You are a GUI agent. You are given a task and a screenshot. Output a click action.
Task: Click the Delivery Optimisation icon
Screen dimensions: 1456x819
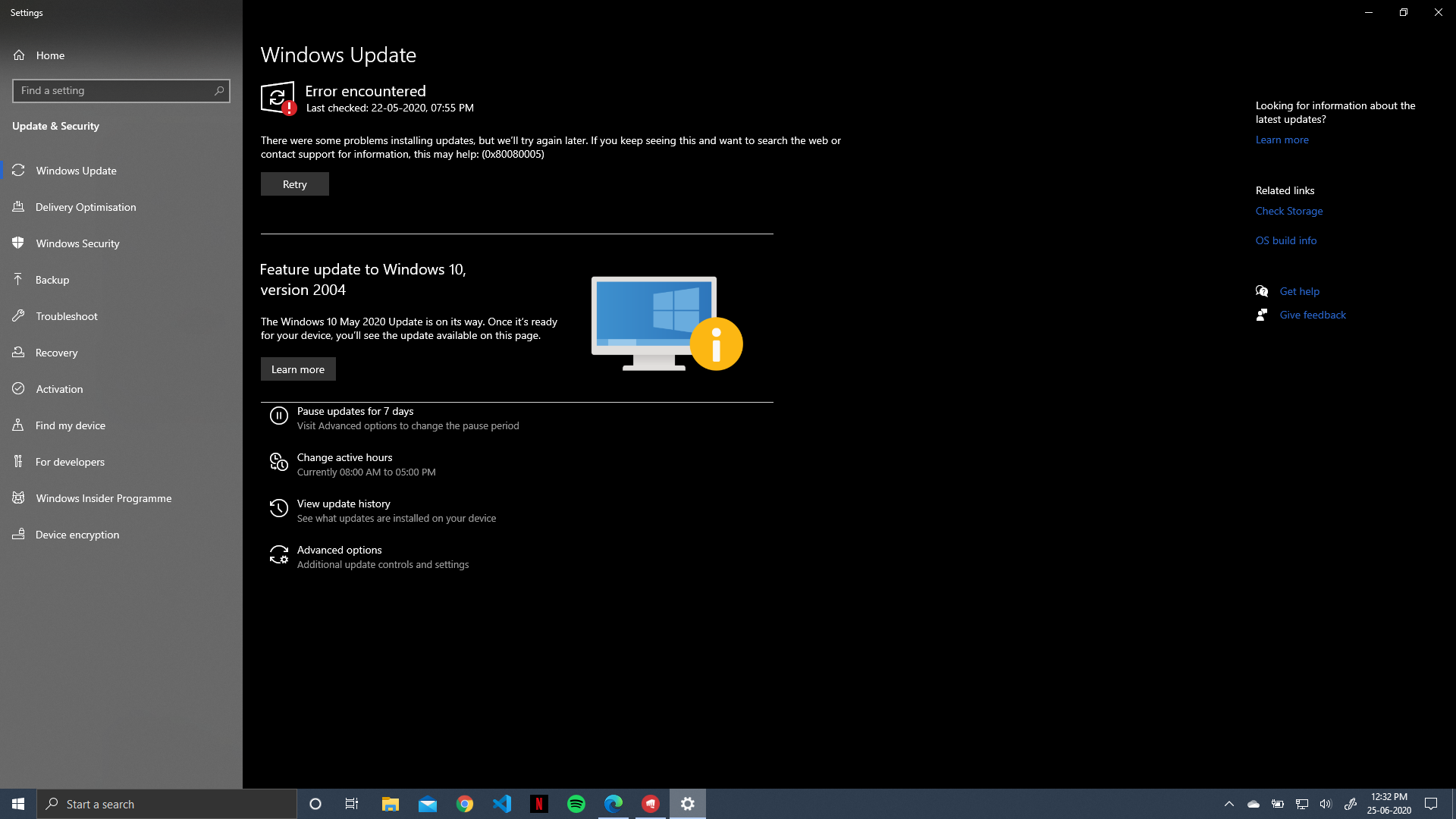pyautogui.click(x=19, y=207)
